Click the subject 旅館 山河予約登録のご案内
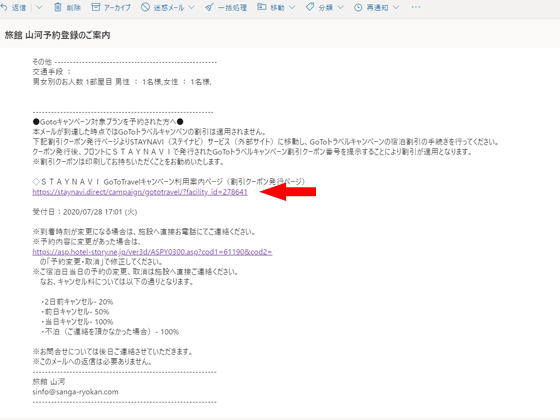Image resolution: width=560 pixels, height=420 pixels. coord(58,35)
